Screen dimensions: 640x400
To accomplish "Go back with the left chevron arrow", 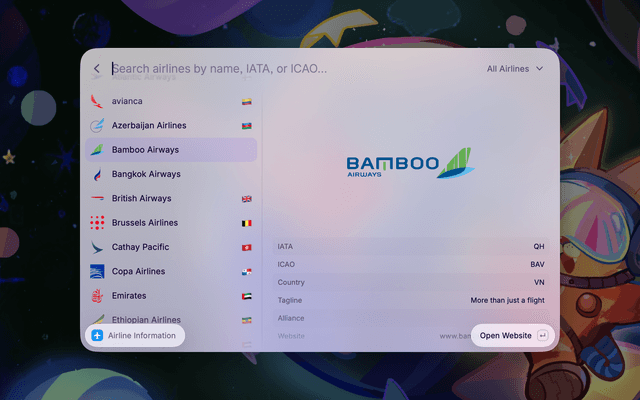I will [x=97, y=69].
